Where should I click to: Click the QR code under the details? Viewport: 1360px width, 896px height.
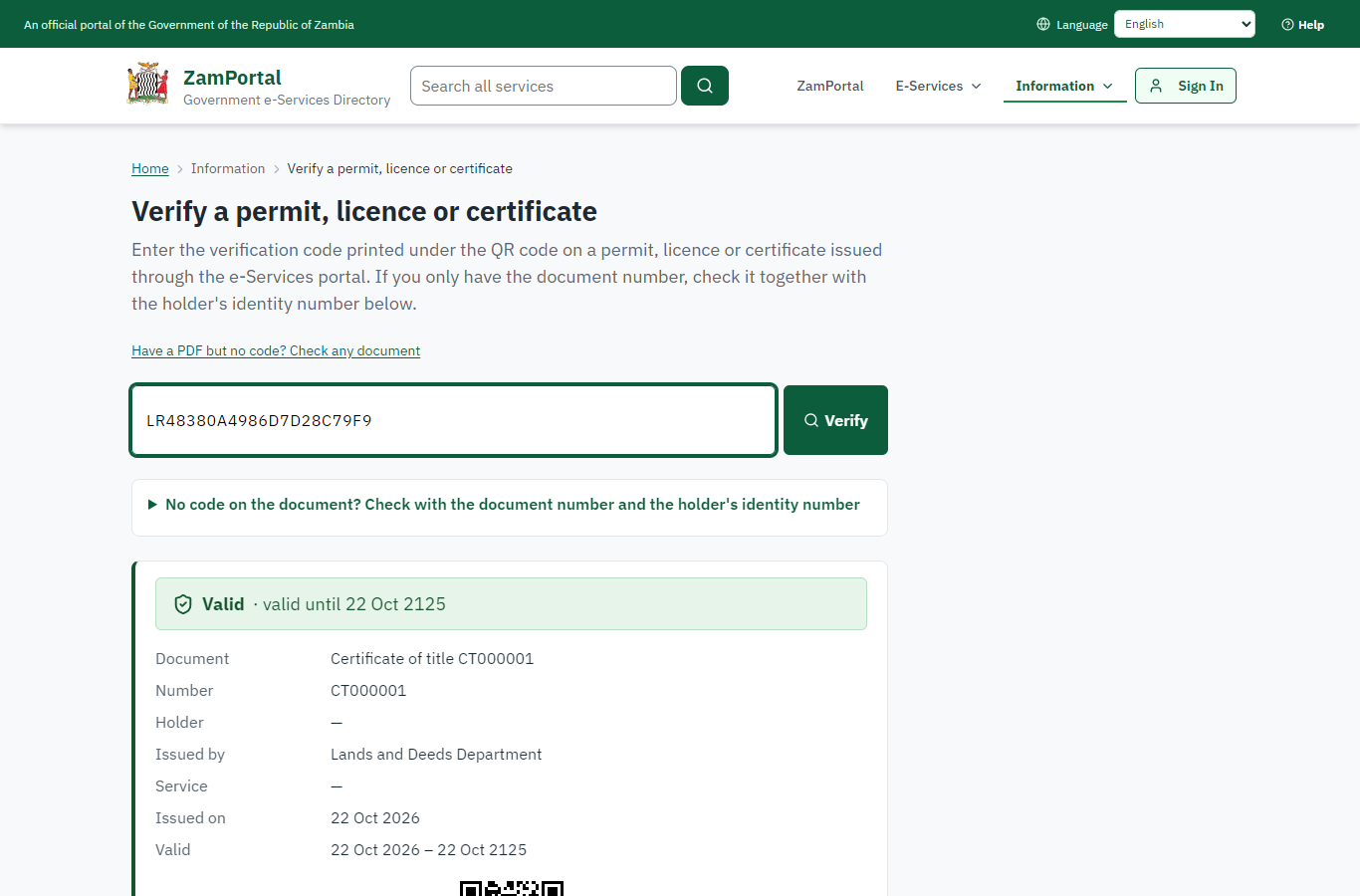tap(512, 888)
